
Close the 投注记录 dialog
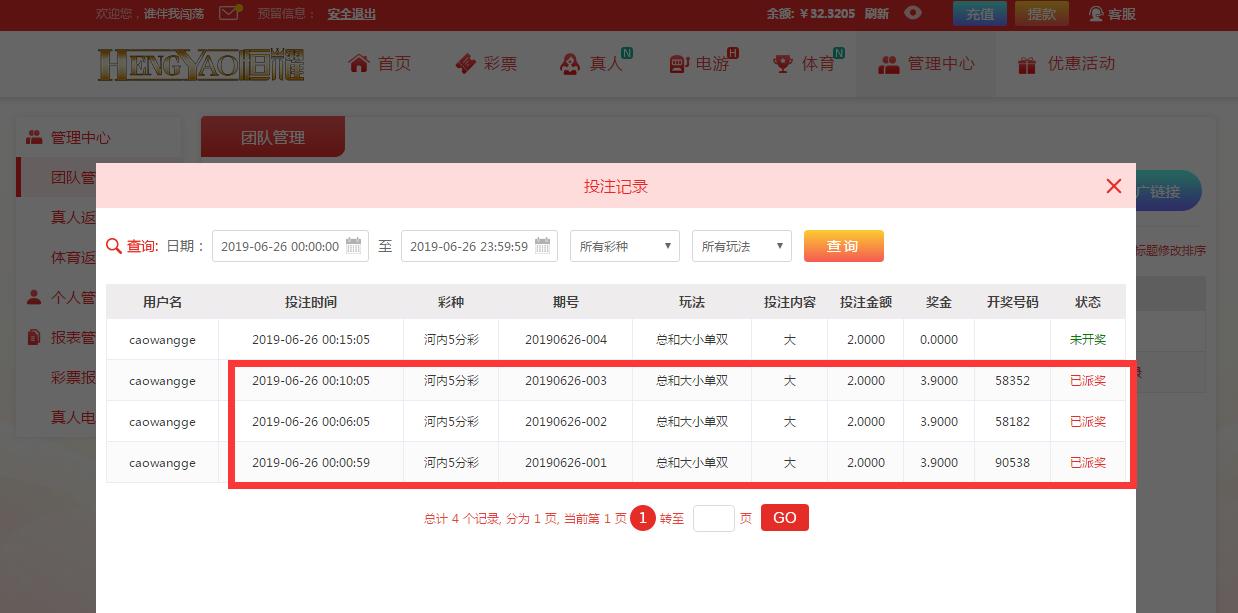coord(1114,186)
